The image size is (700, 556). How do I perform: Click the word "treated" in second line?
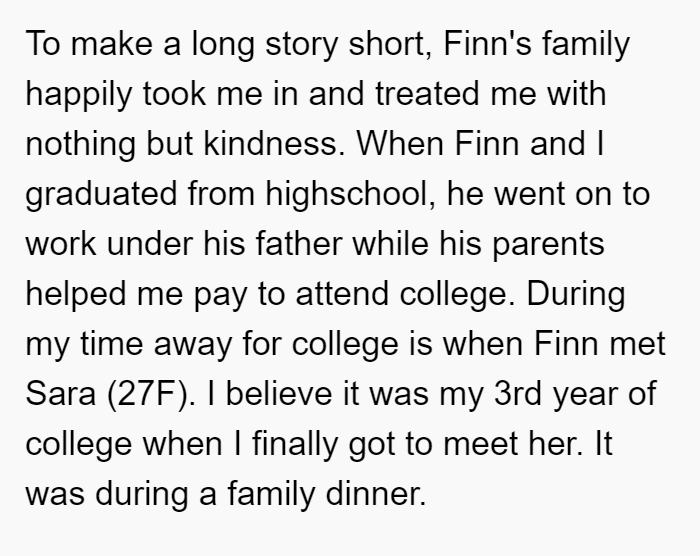click(427, 94)
